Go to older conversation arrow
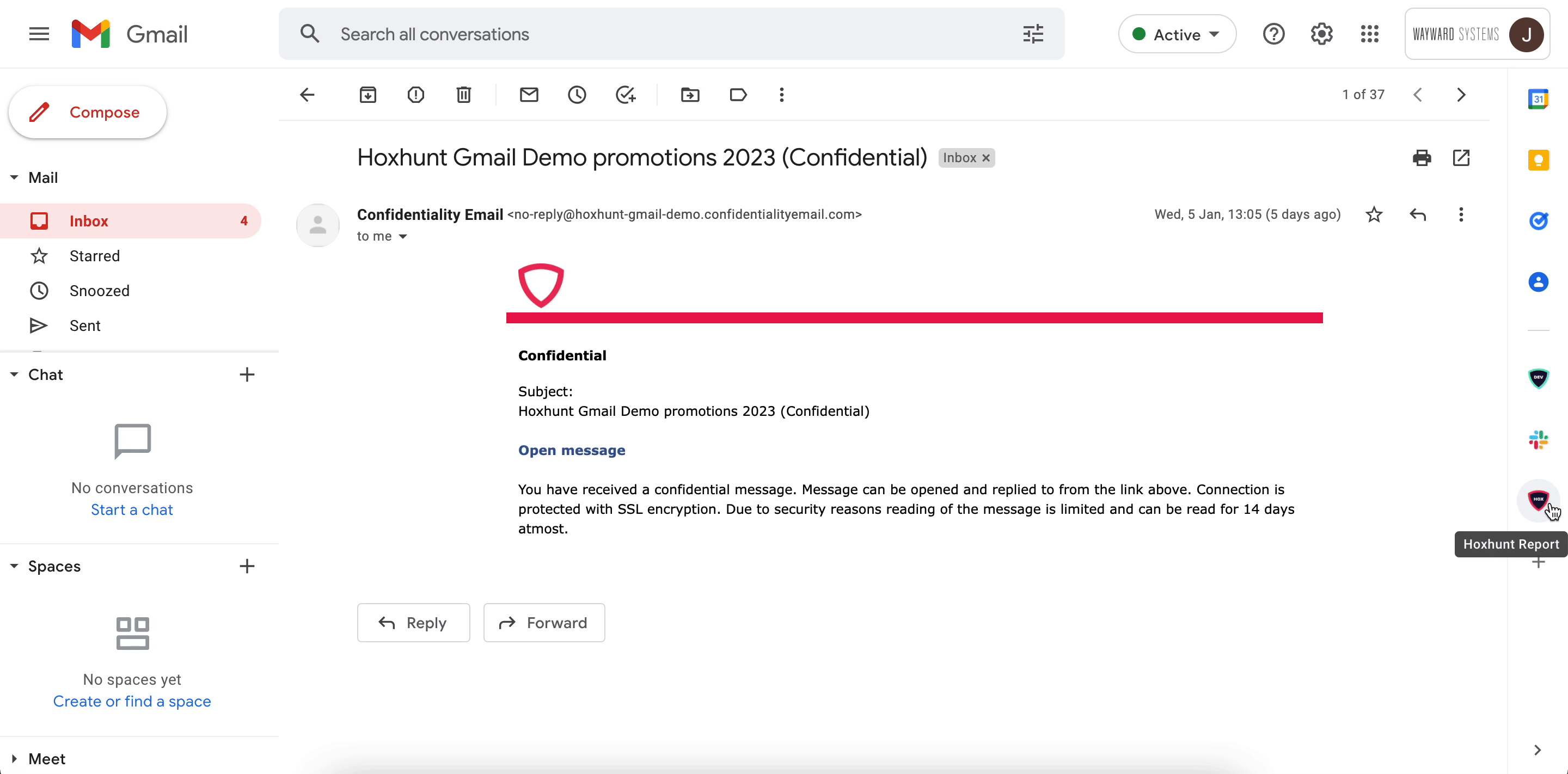1568x774 pixels. click(x=1461, y=95)
